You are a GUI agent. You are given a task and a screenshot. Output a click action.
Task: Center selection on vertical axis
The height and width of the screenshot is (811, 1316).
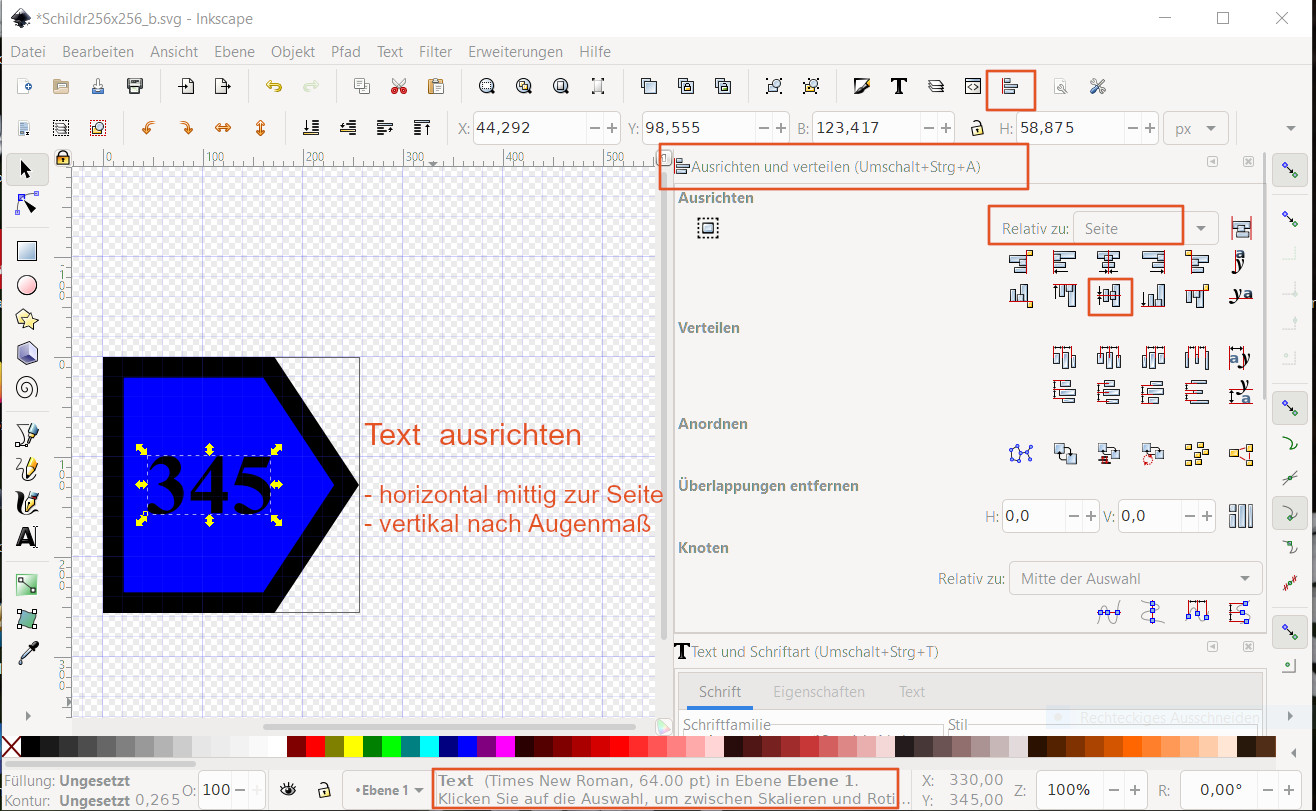[x=1109, y=263]
